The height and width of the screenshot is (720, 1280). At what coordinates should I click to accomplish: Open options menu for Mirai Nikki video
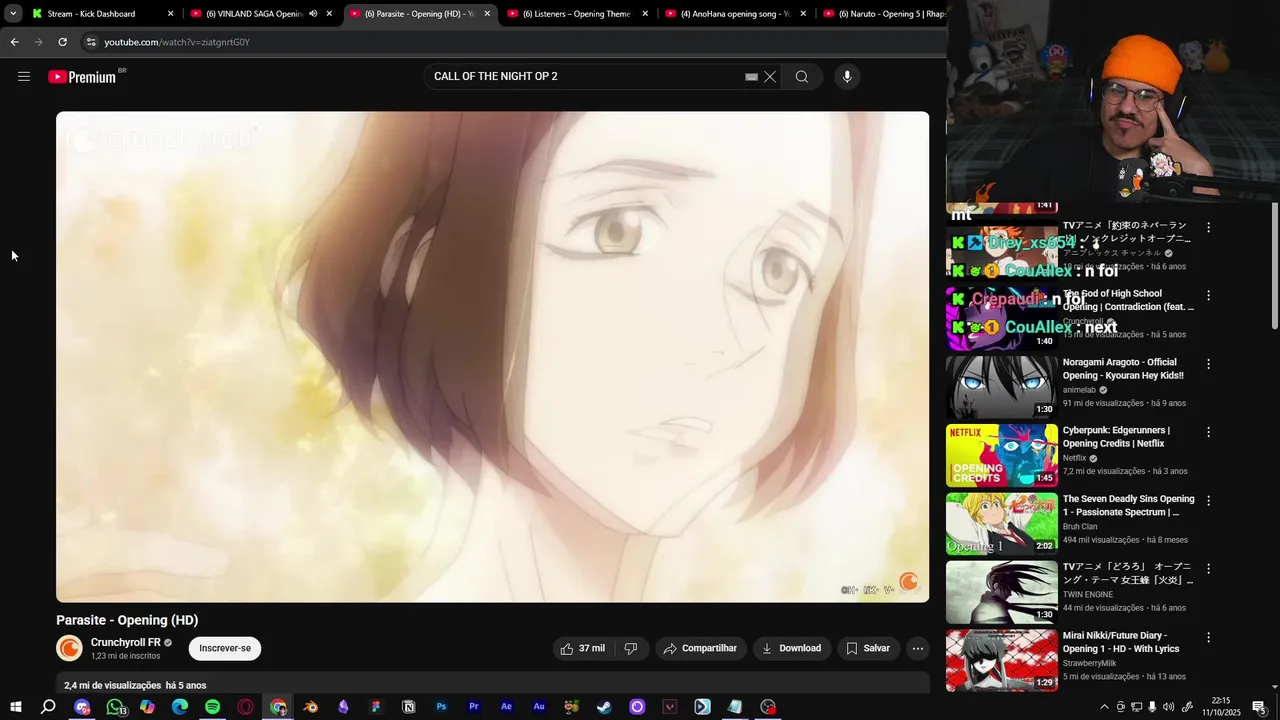[1208, 637]
